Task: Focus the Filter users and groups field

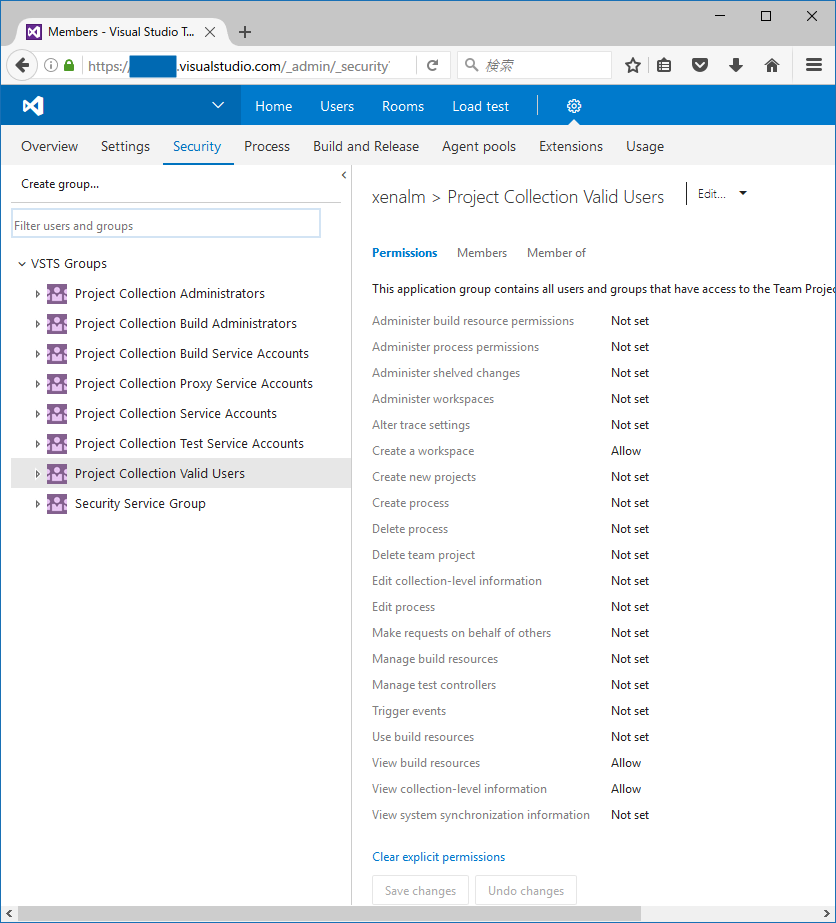Action: pyautogui.click(x=166, y=223)
